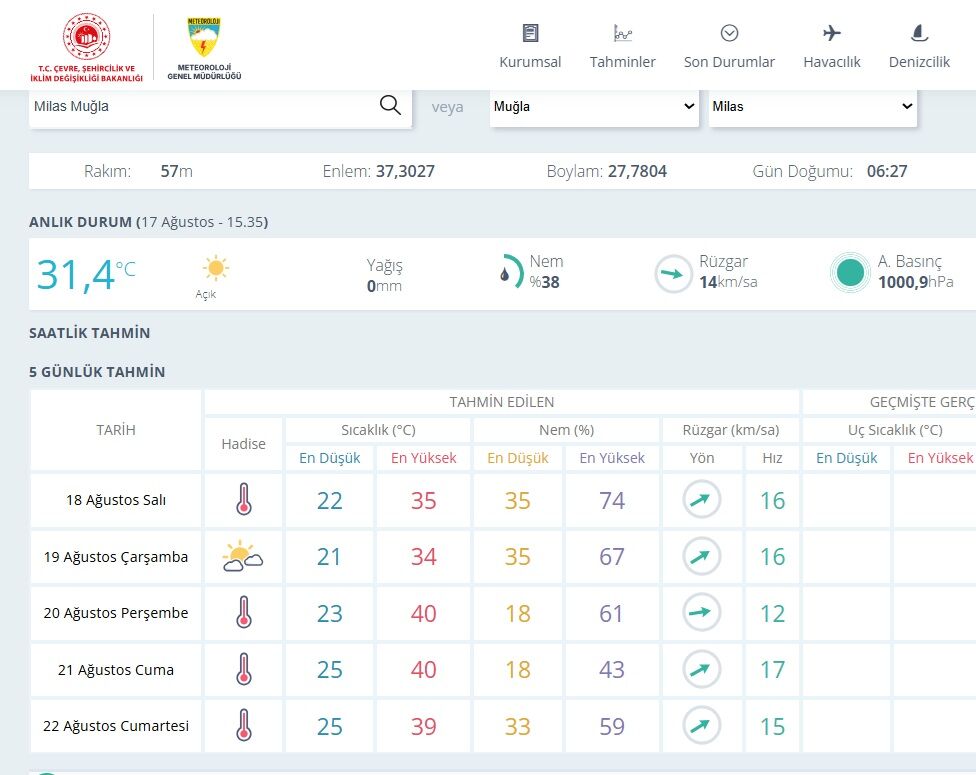The width and height of the screenshot is (976, 775).
Task: Click the Boylam 27,7804 value
Action: (637, 171)
